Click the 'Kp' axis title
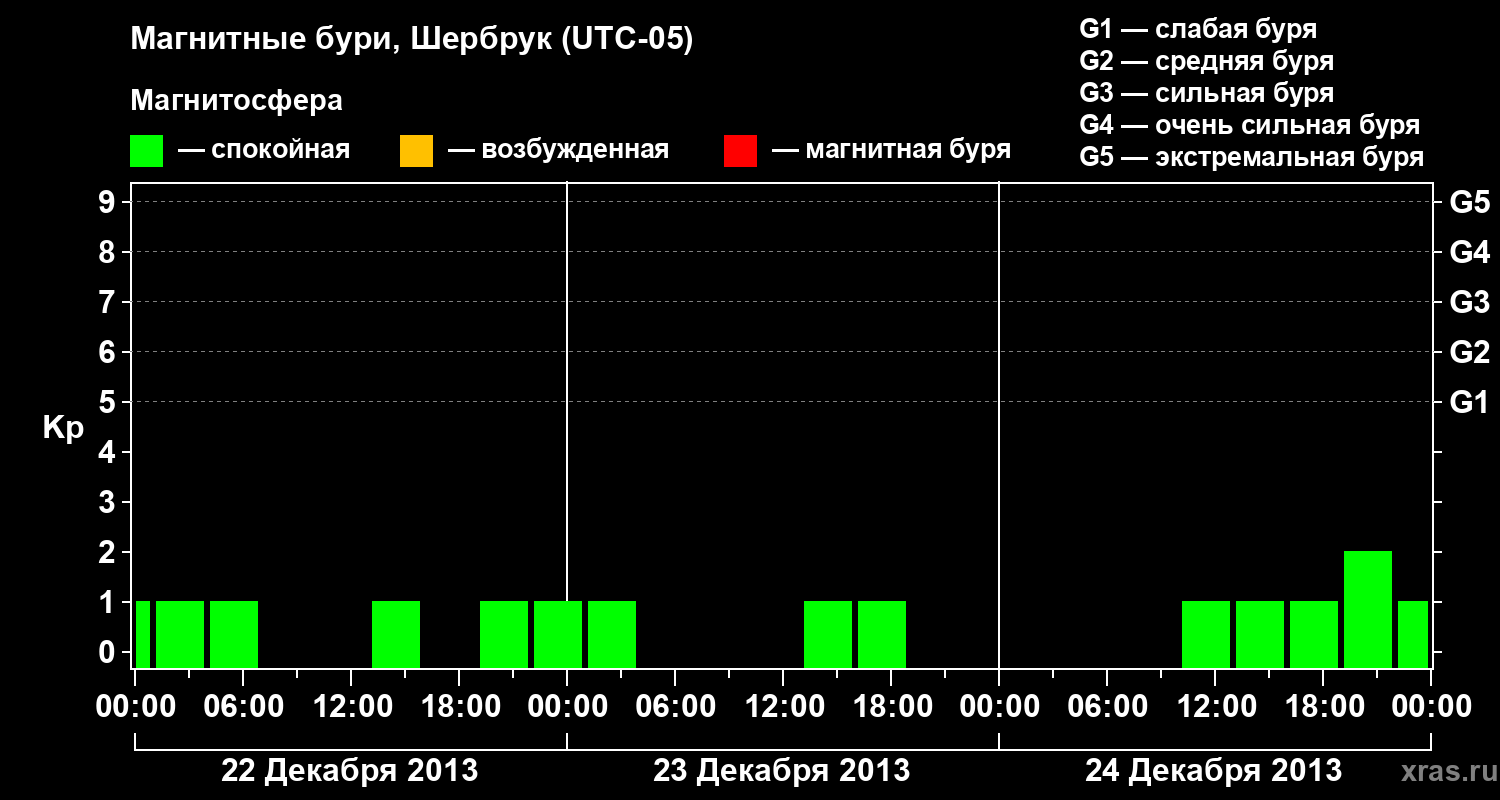1500x800 pixels. tap(63, 428)
